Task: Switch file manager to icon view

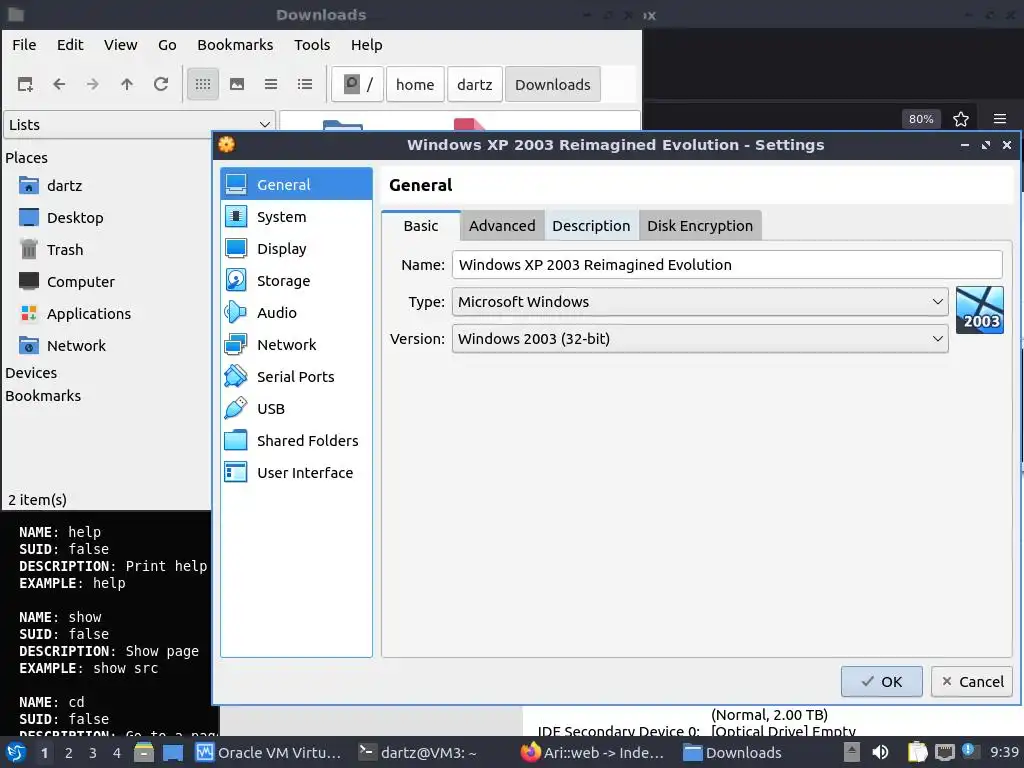Action: click(203, 84)
